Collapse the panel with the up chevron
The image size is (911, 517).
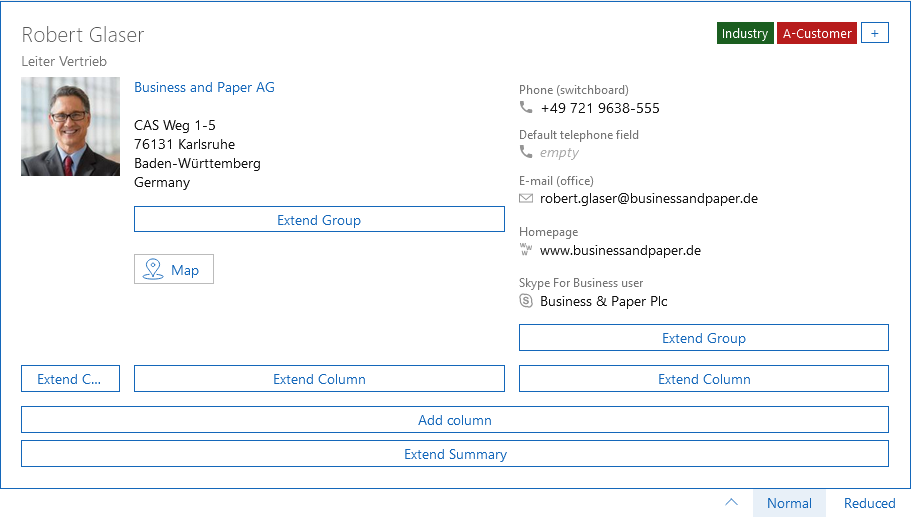click(x=731, y=503)
